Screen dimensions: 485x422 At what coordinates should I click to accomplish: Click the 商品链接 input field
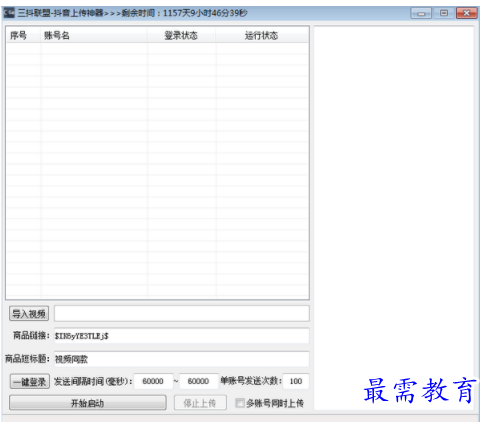(x=182, y=336)
